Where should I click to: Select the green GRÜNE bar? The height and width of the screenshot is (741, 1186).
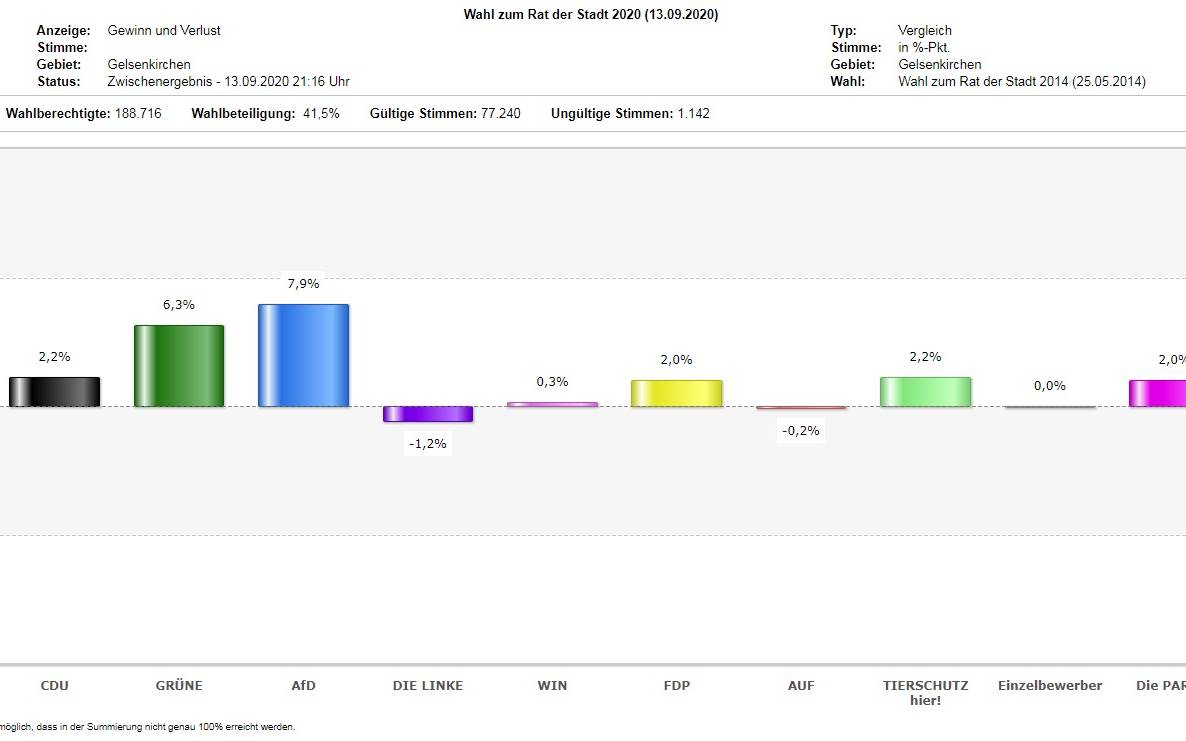(x=179, y=365)
